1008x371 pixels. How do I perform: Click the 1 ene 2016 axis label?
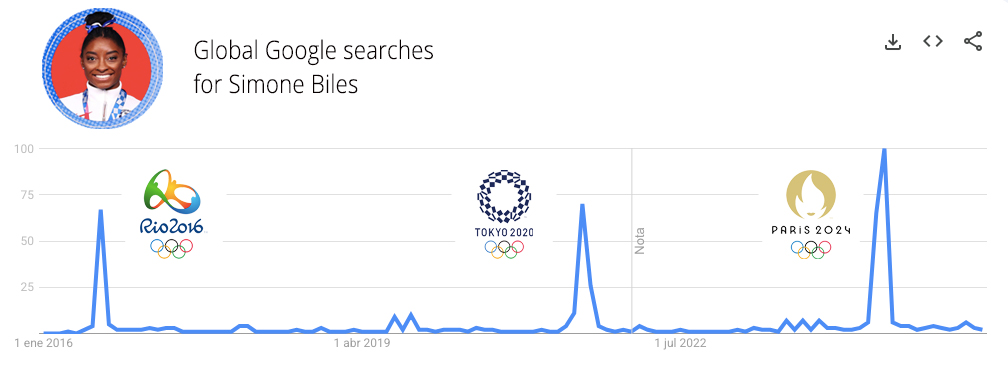43,343
